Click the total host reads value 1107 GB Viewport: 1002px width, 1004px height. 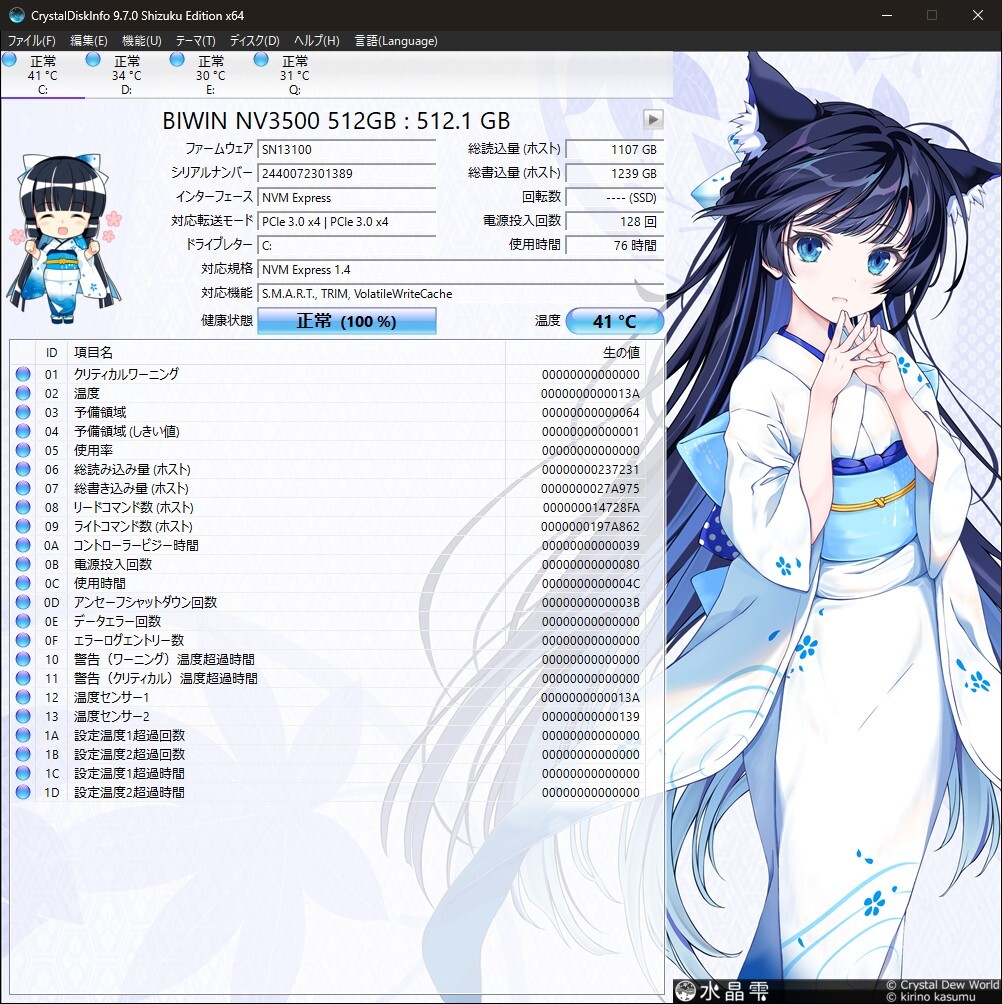click(x=615, y=149)
